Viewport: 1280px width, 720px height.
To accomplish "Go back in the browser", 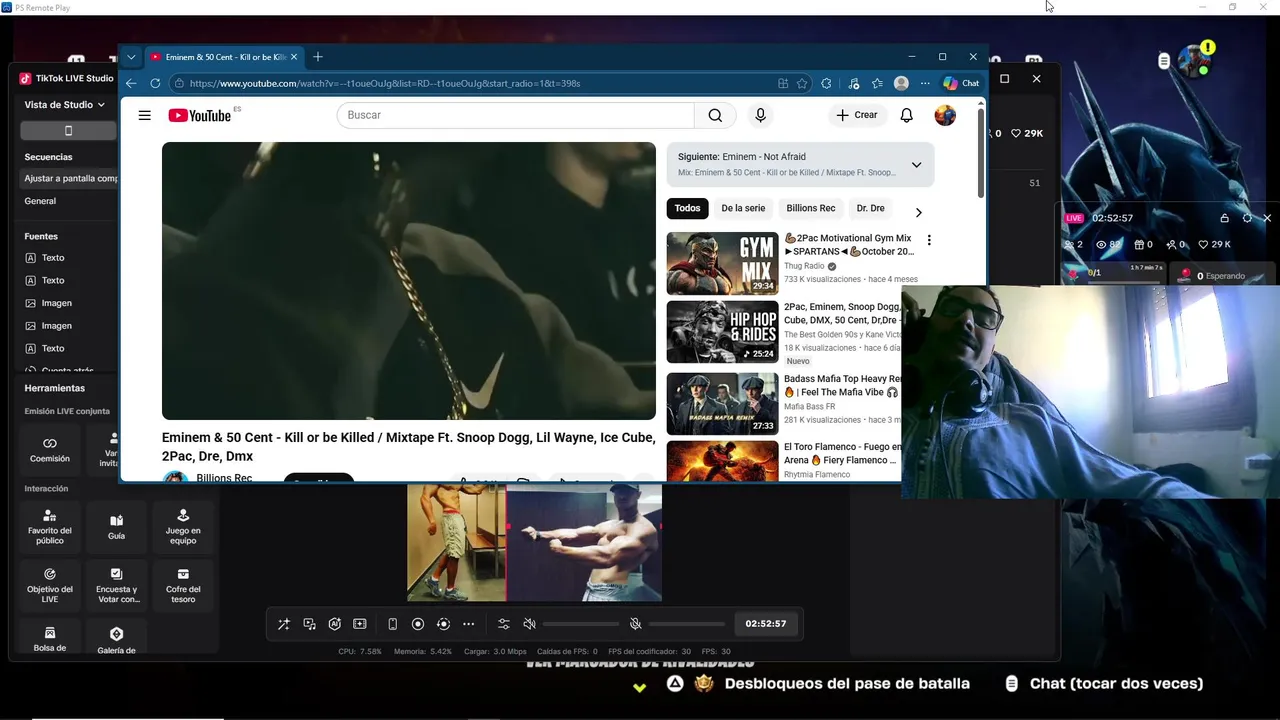I will [x=131, y=83].
